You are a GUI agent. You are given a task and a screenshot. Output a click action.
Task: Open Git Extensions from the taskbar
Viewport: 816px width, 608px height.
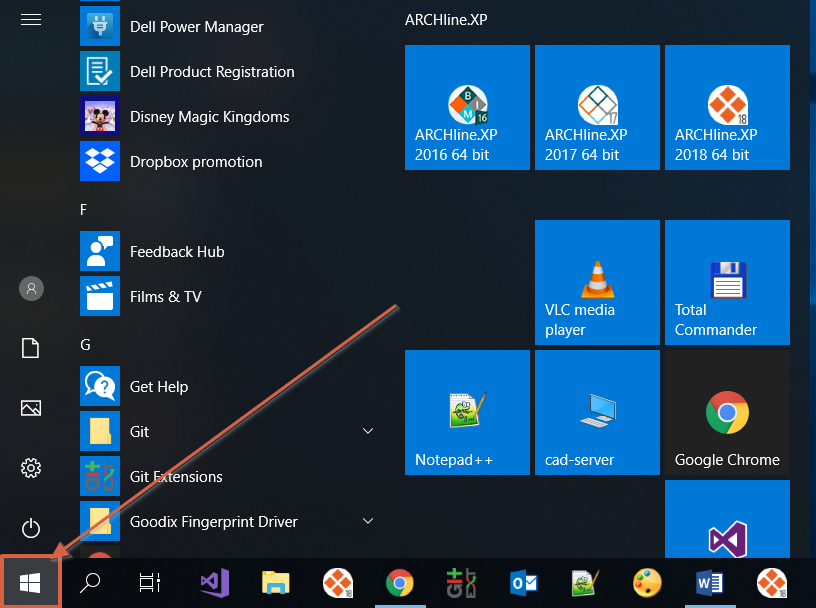pyautogui.click(x=461, y=582)
